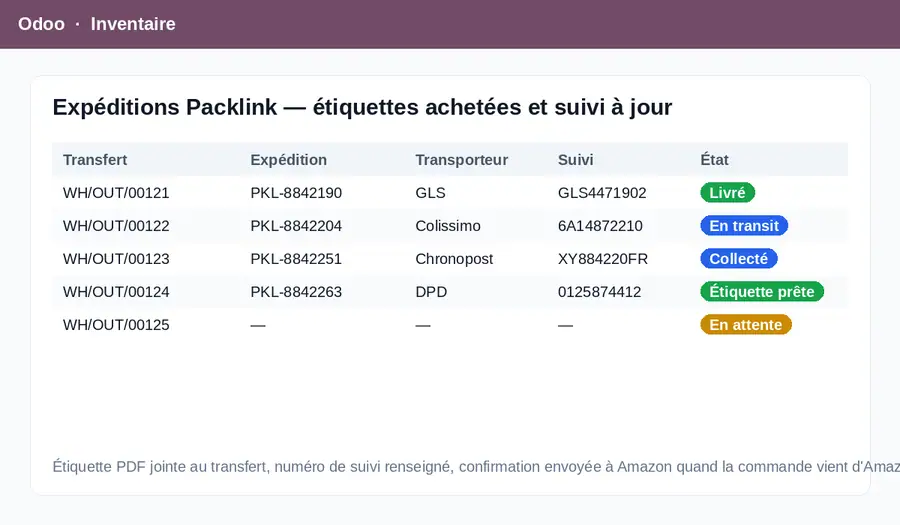
Task: Select the Expédition column header
Action: (289, 160)
